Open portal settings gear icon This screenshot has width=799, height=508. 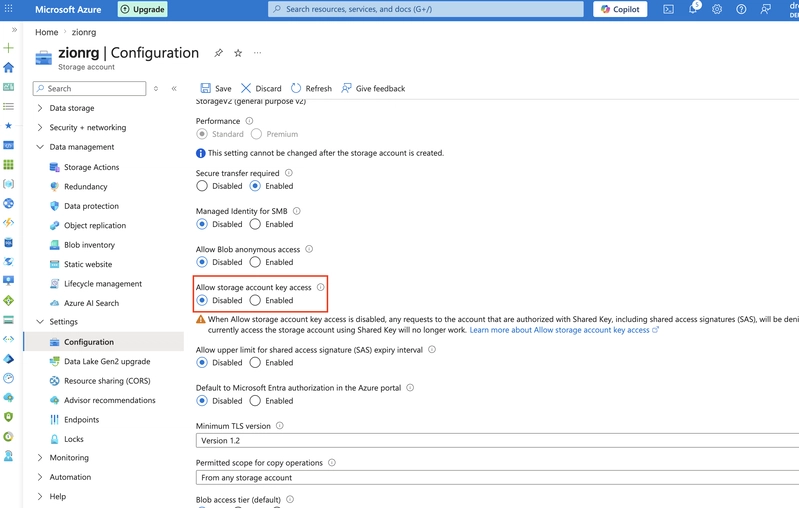click(717, 9)
